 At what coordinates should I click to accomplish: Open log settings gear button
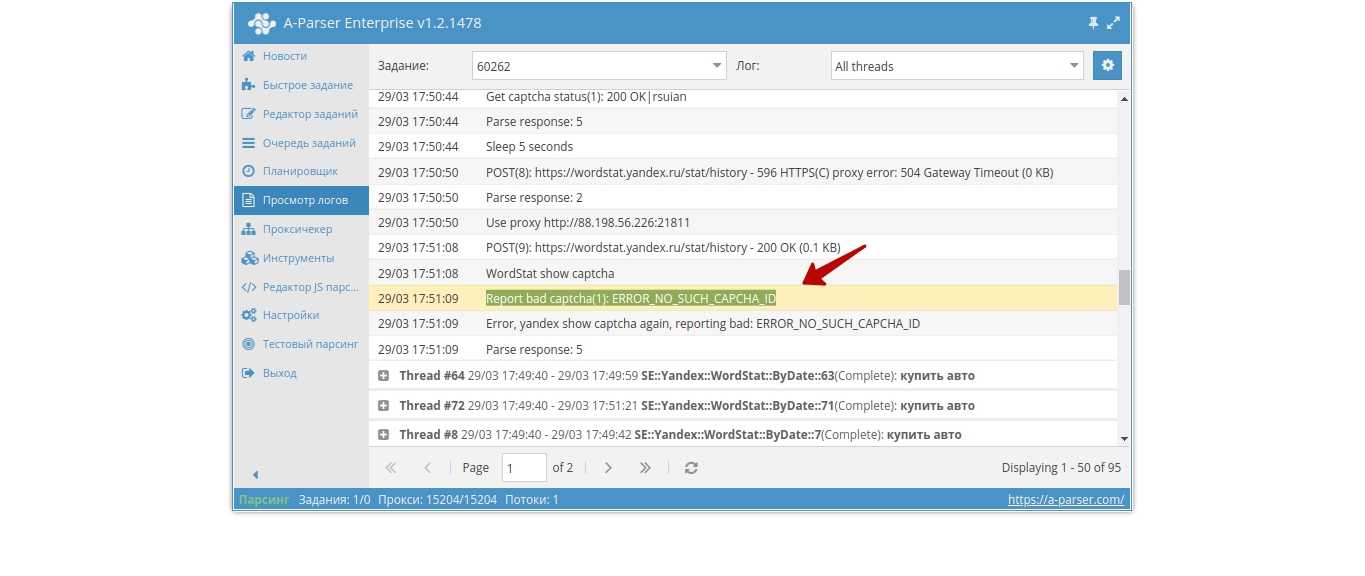[x=1107, y=66]
